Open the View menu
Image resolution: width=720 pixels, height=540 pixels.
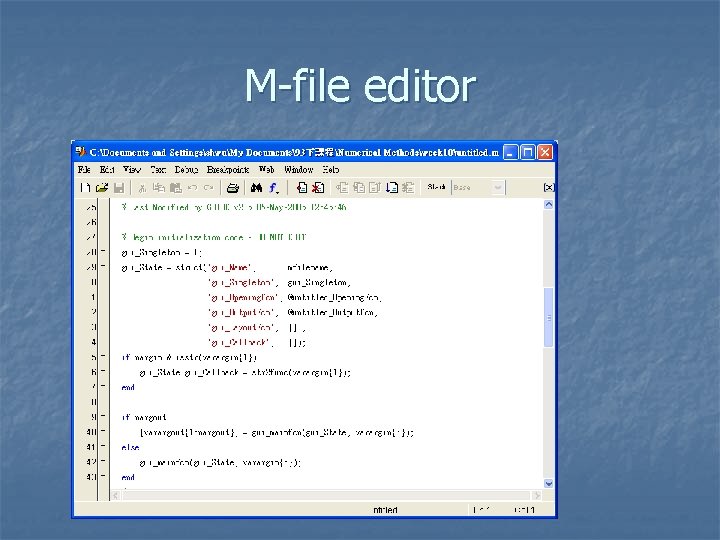coord(132,169)
